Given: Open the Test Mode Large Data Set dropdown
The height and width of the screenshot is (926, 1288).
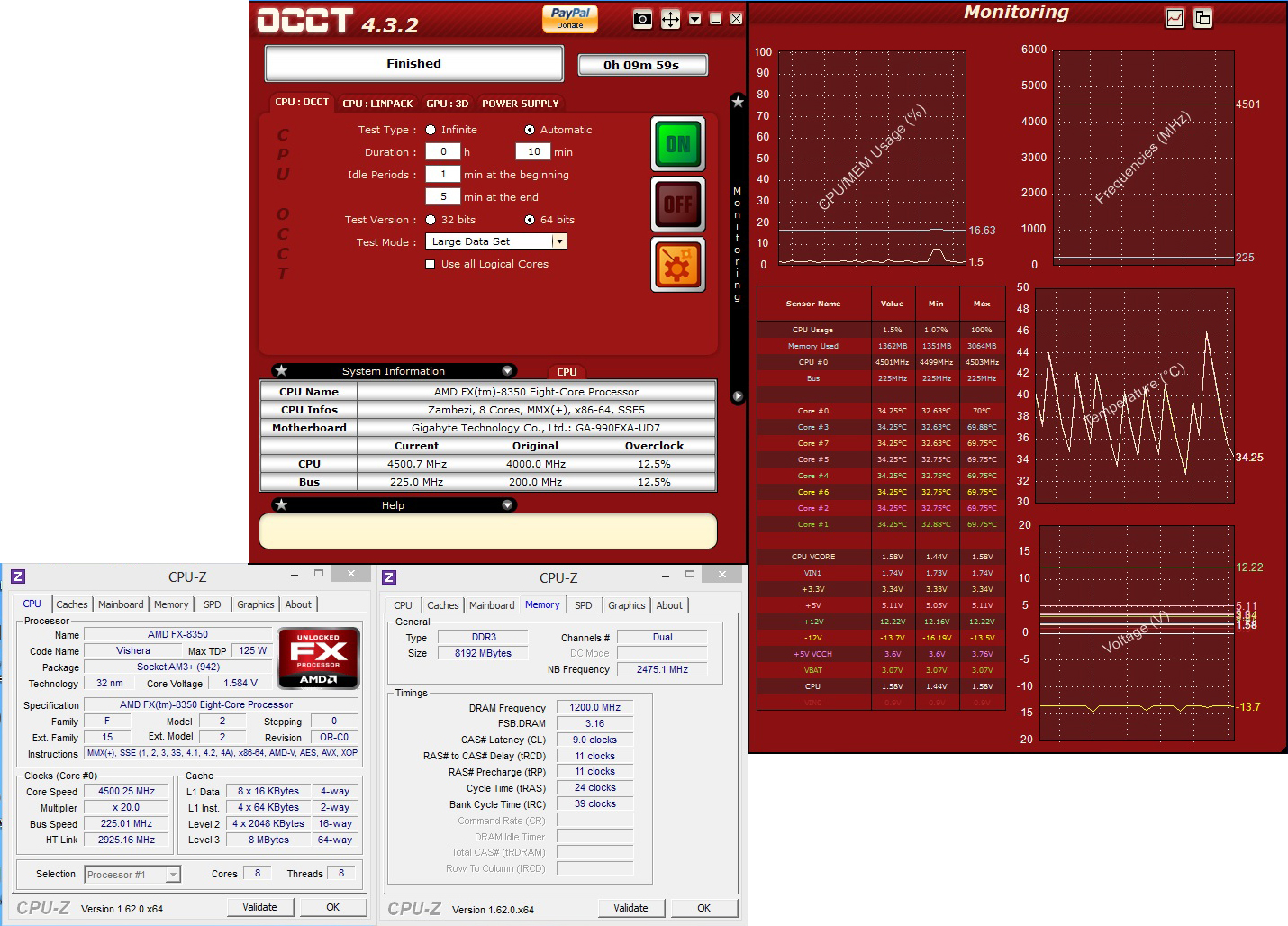Looking at the screenshot, I should (x=559, y=241).
